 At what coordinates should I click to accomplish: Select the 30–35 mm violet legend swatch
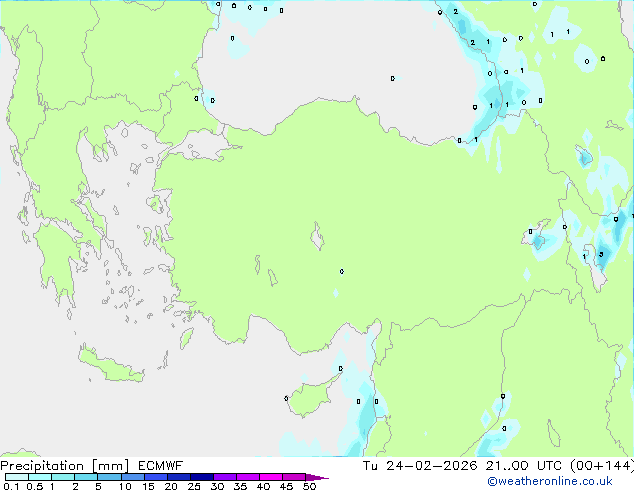coord(225,477)
